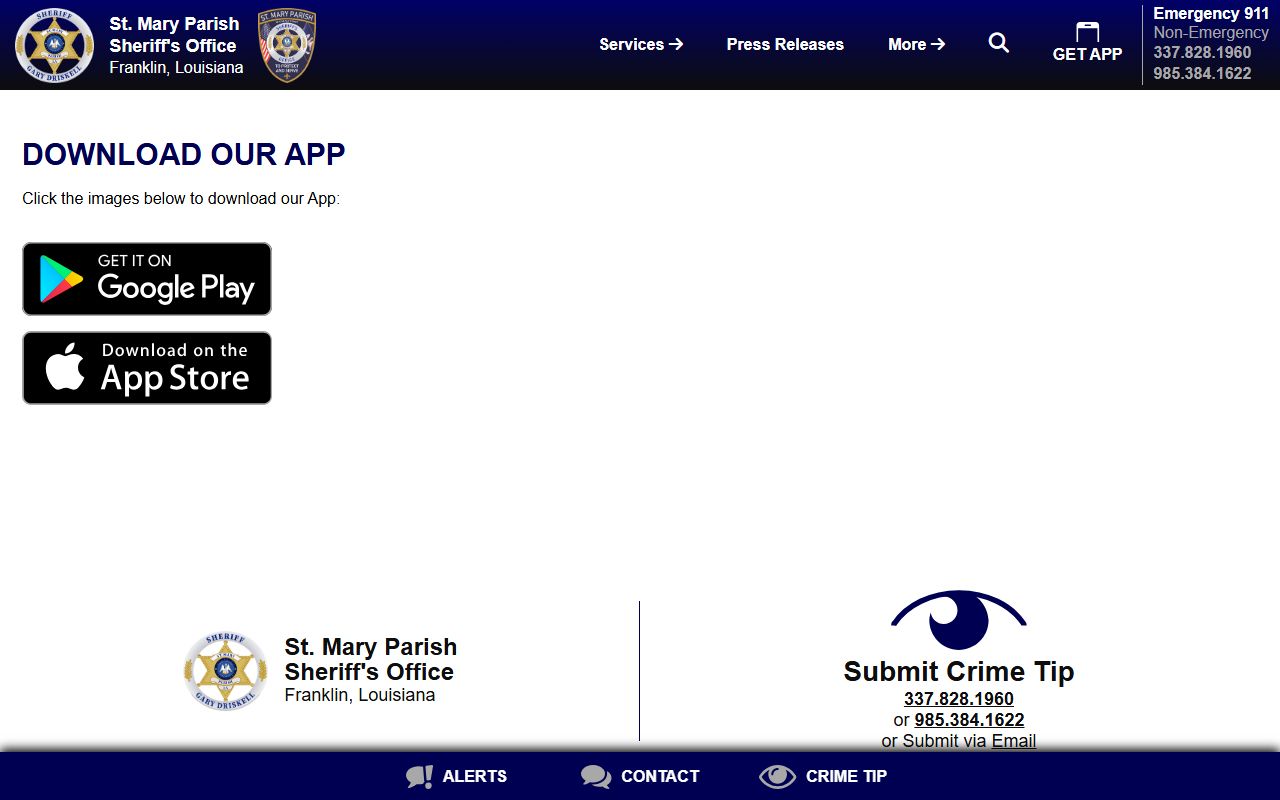1280x800 pixels.
Task: Click the DOWNLOAD OUR APP heading
Action: (x=184, y=154)
